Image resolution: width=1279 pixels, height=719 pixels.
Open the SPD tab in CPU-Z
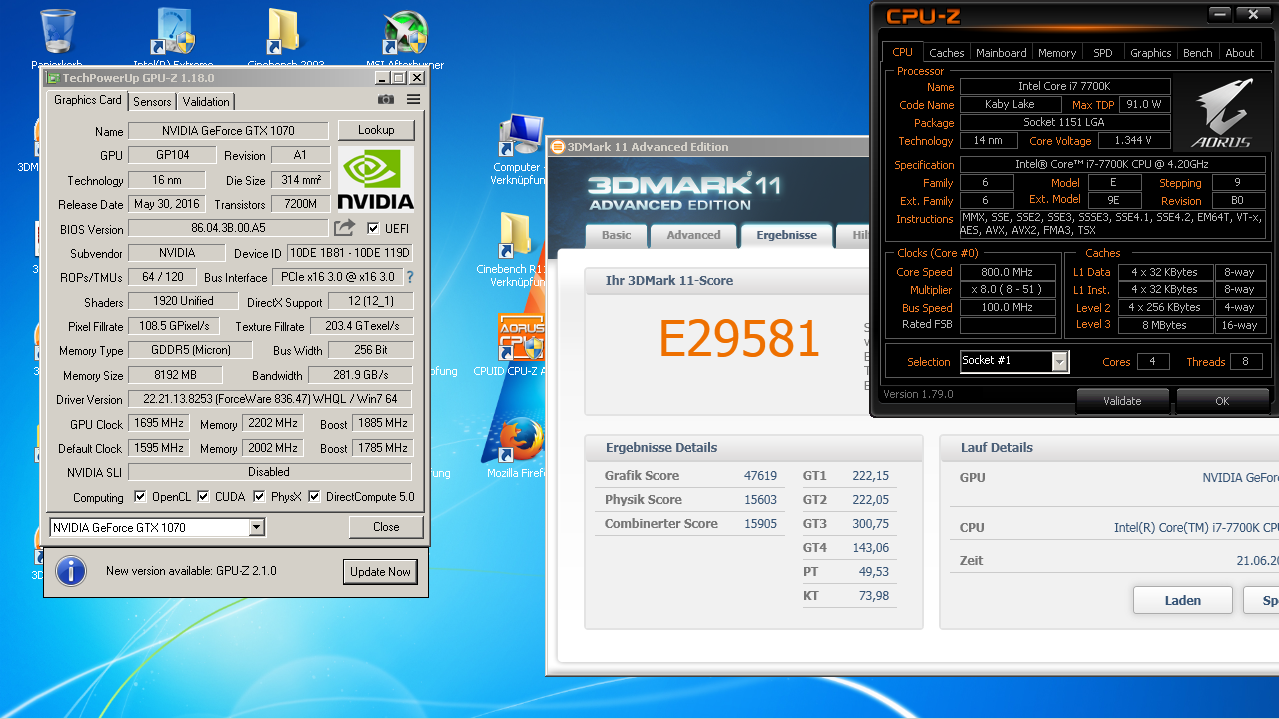[1102, 53]
